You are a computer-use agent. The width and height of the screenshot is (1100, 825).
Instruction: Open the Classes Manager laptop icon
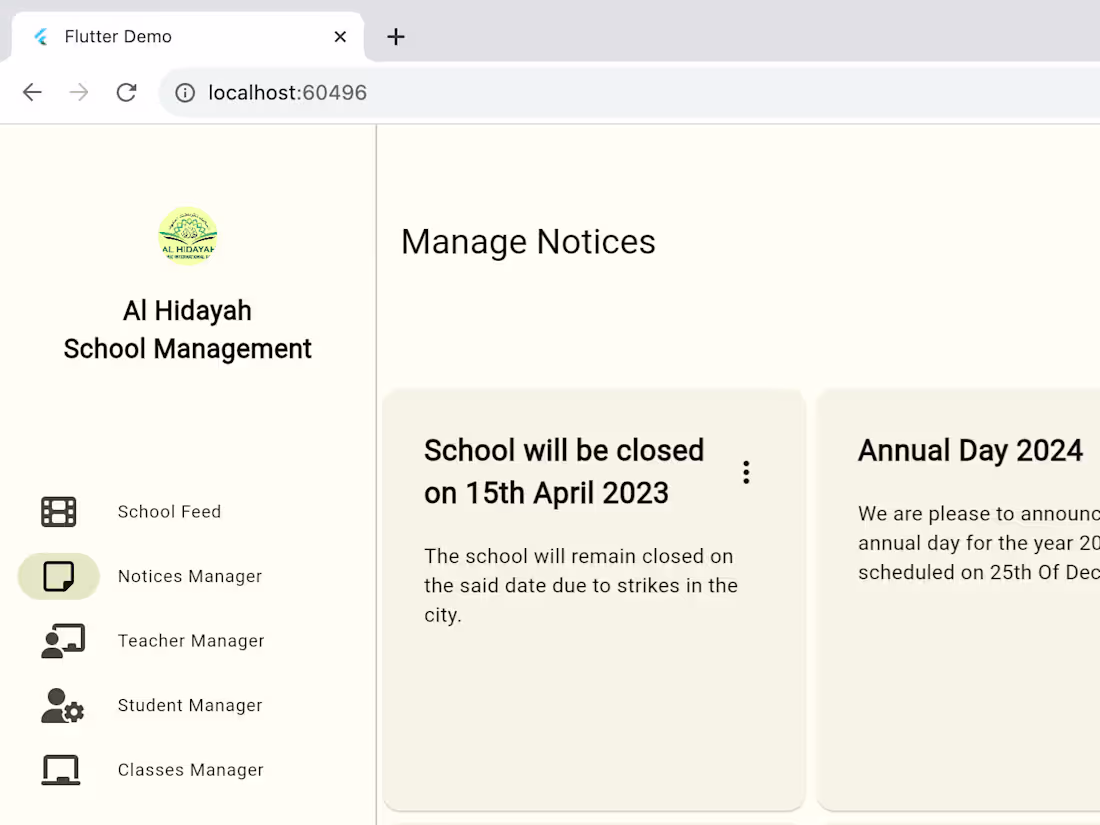pyautogui.click(x=60, y=770)
